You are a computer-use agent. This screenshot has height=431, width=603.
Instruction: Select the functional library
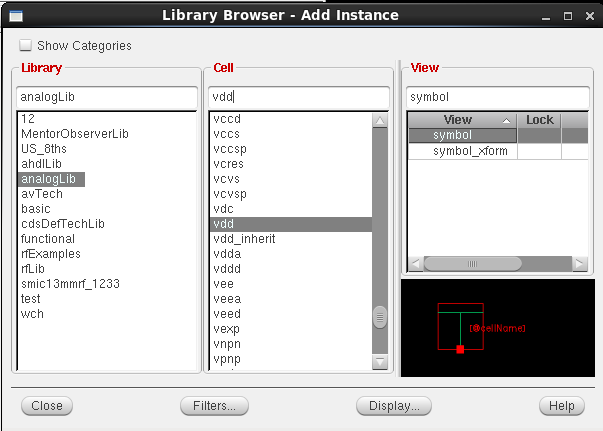(48, 239)
